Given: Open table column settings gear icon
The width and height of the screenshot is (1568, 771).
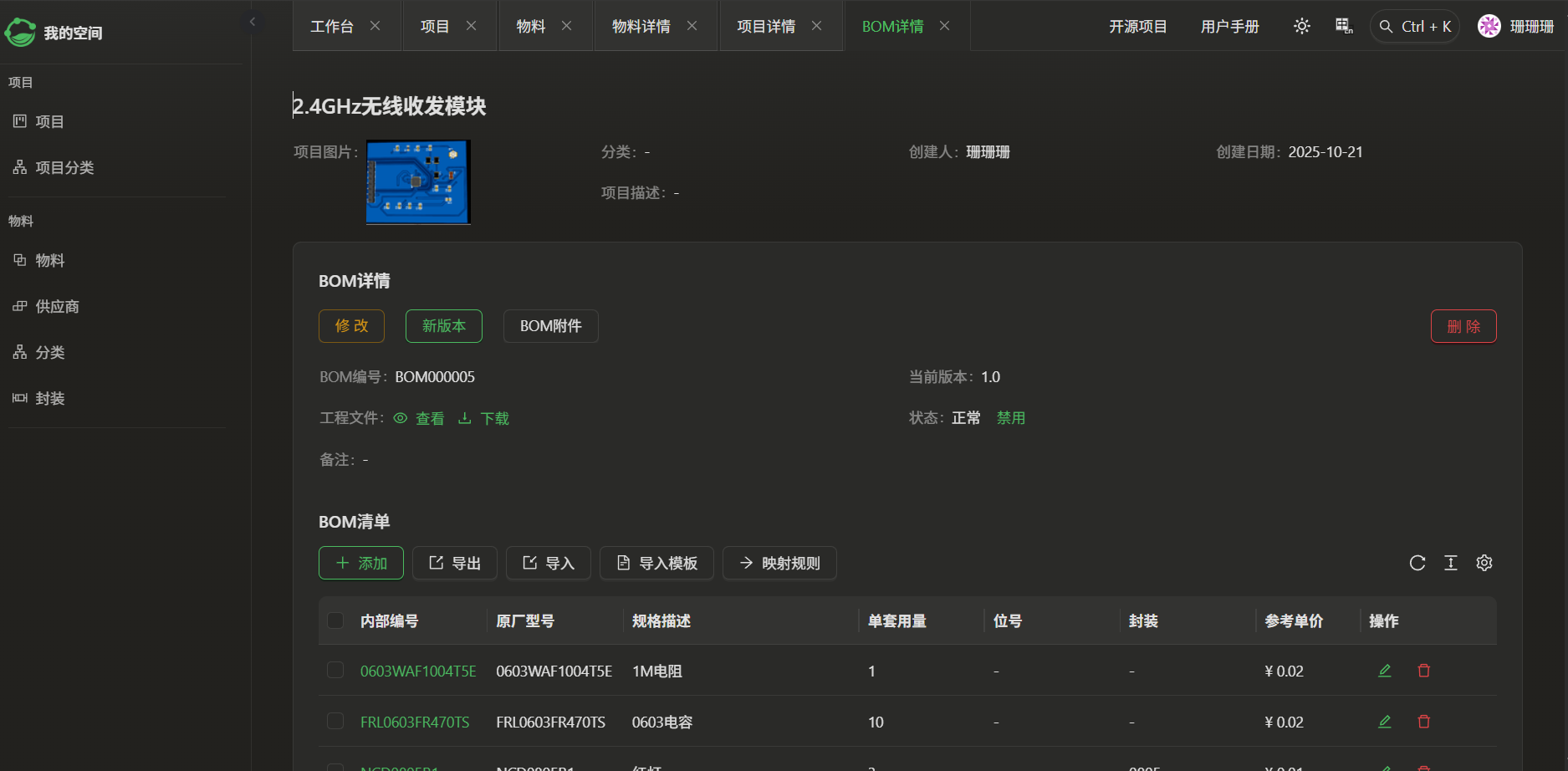Looking at the screenshot, I should tap(1484, 563).
